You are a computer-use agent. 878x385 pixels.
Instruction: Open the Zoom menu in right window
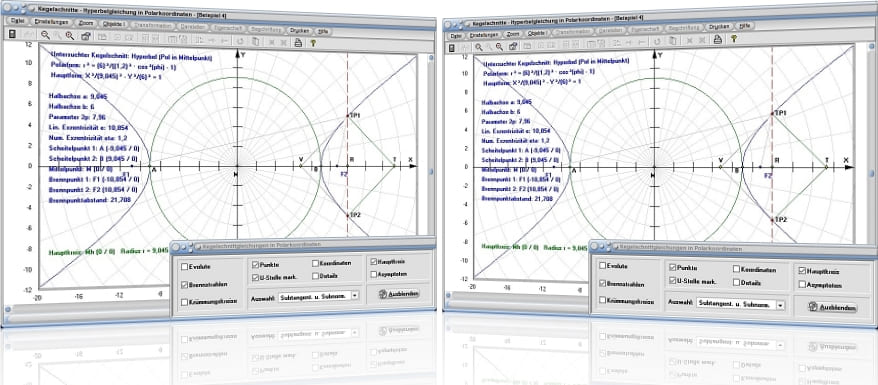[x=513, y=34]
